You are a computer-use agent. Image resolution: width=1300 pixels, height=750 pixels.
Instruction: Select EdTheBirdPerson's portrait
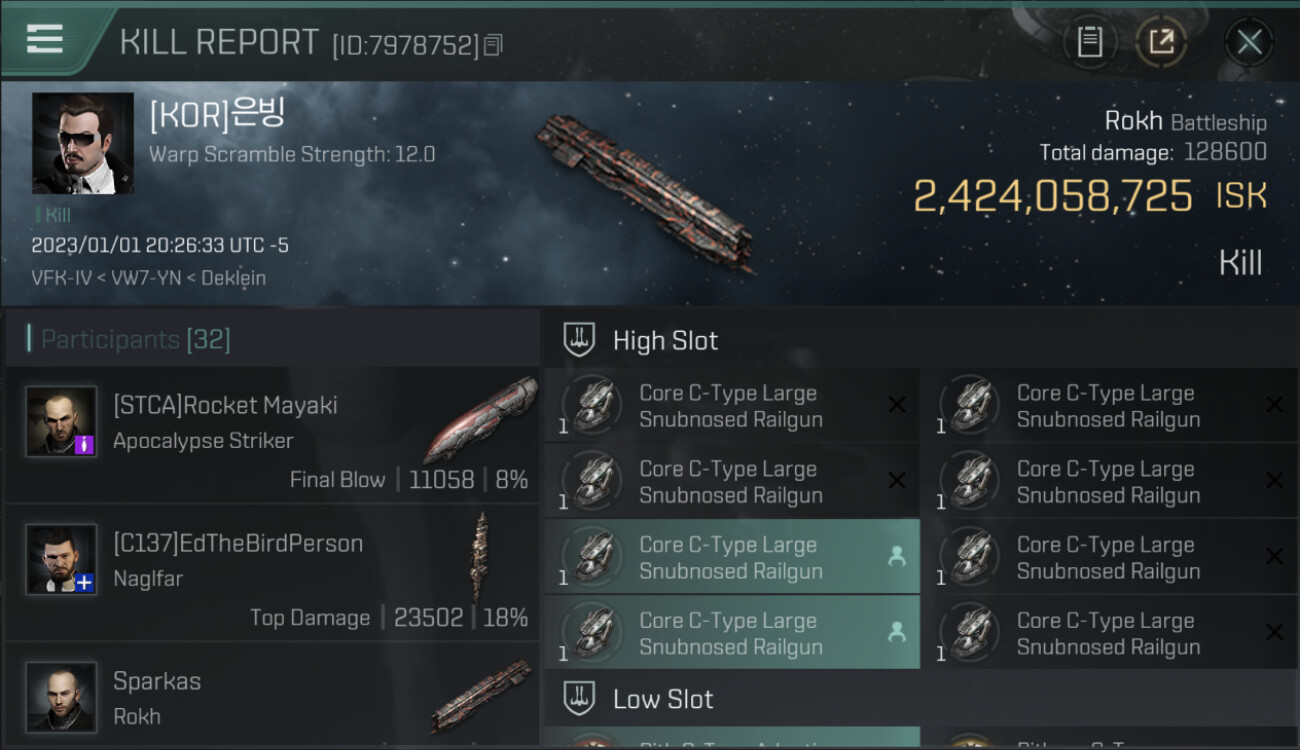click(61, 559)
